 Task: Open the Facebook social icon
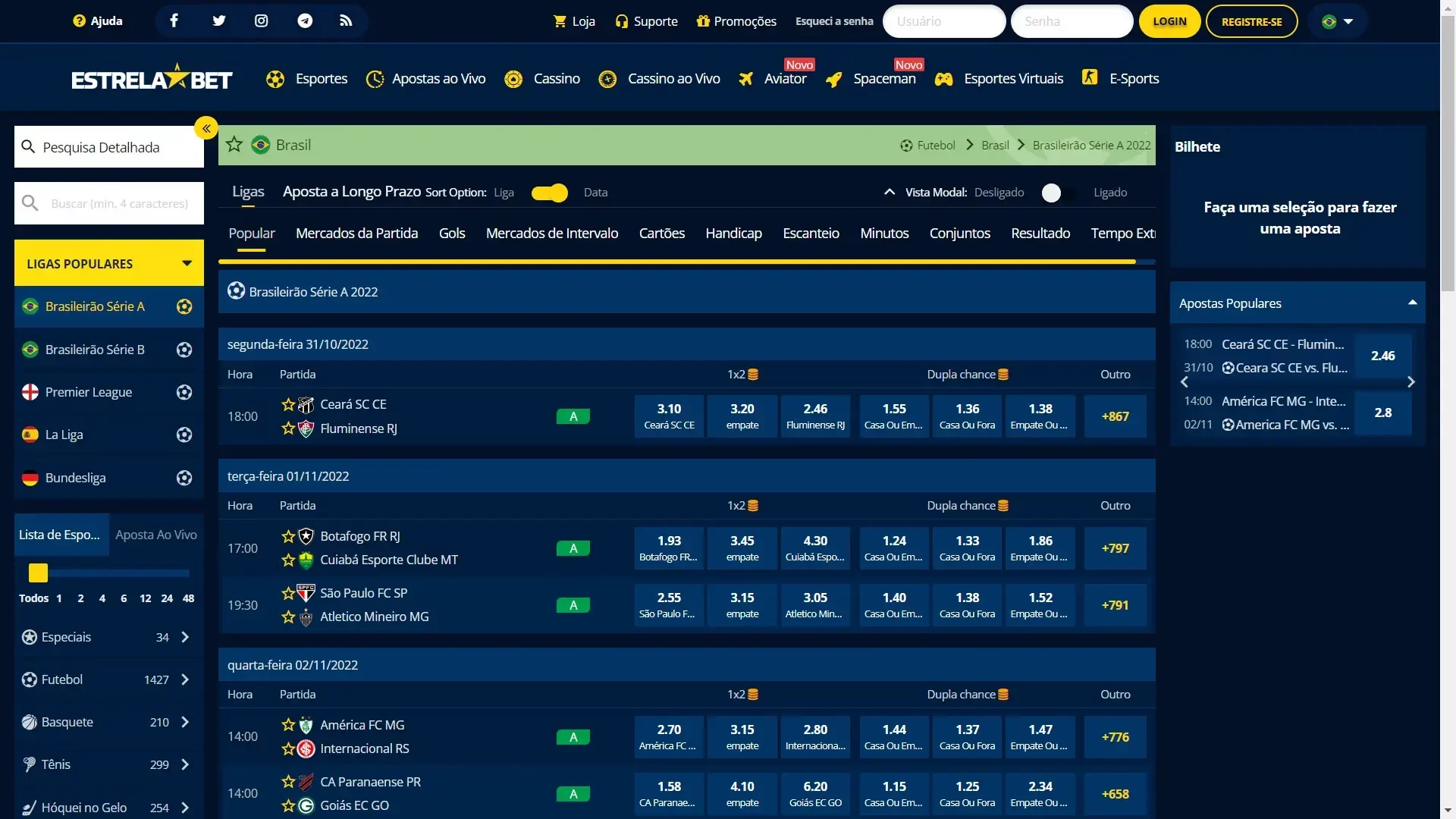(174, 21)
